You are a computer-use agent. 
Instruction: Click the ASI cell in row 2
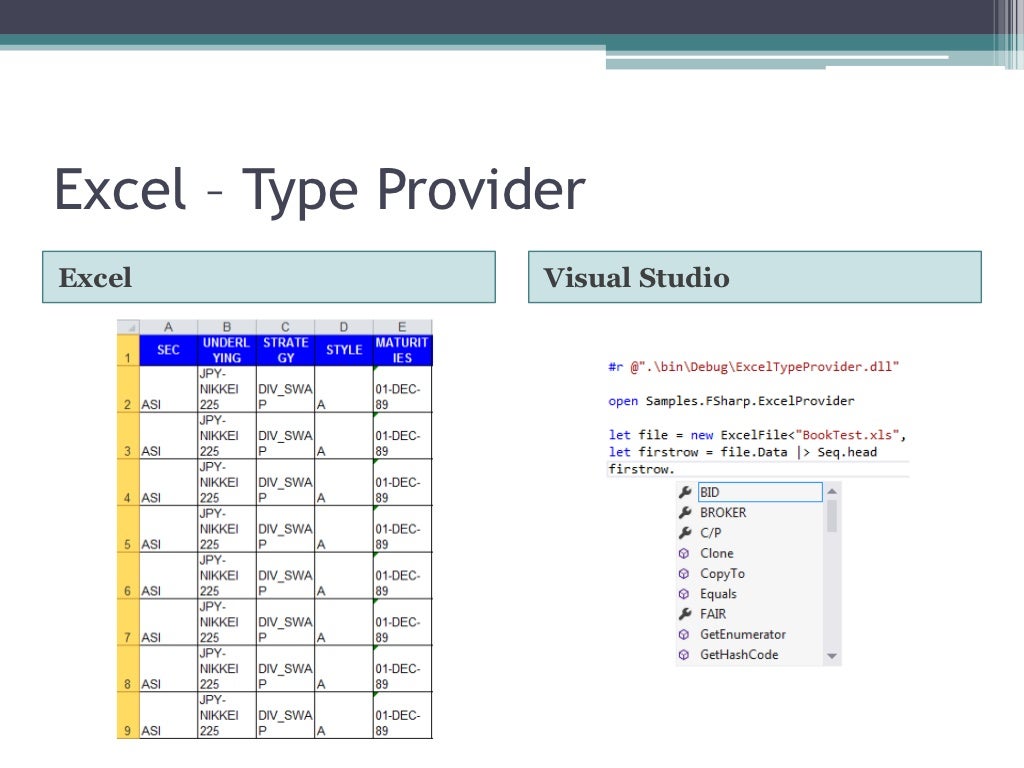(168, 389)
